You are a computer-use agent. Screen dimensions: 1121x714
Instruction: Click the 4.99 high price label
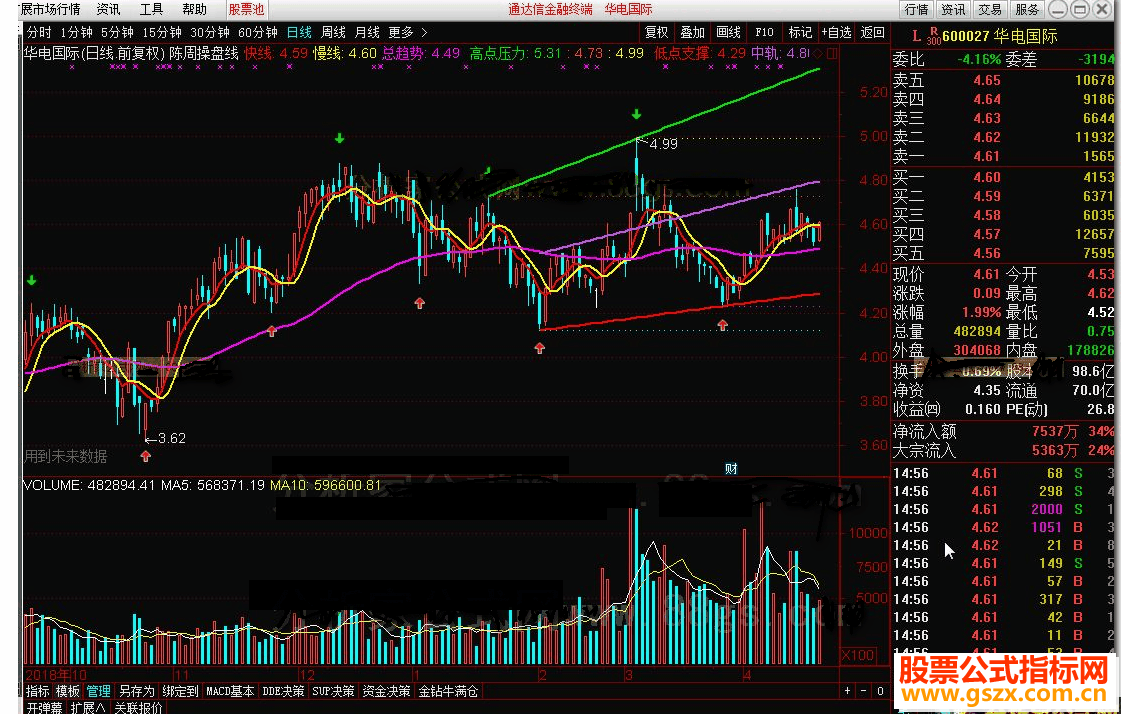(663, 144)
